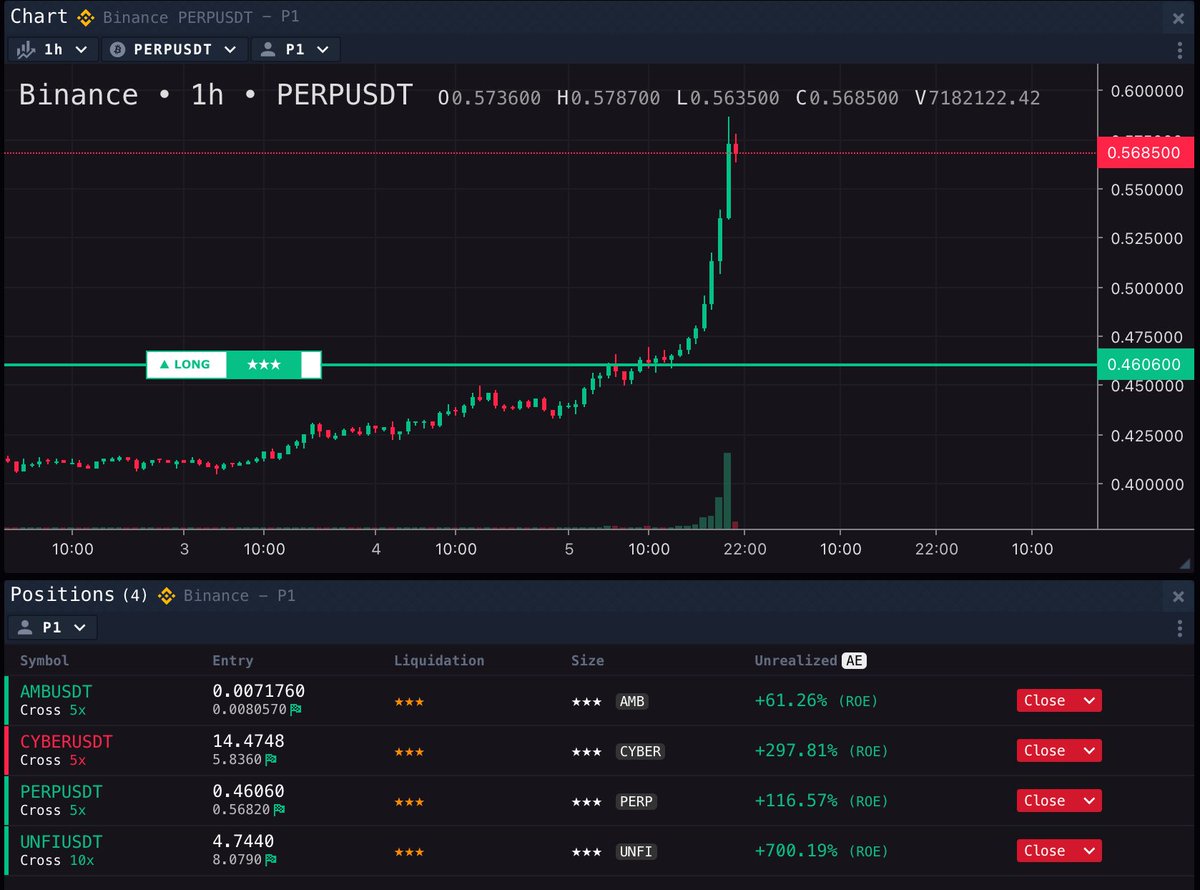Click the UNFI size unit tag
Viewport: 1200px width, 890px height.
tap(636, 852)
